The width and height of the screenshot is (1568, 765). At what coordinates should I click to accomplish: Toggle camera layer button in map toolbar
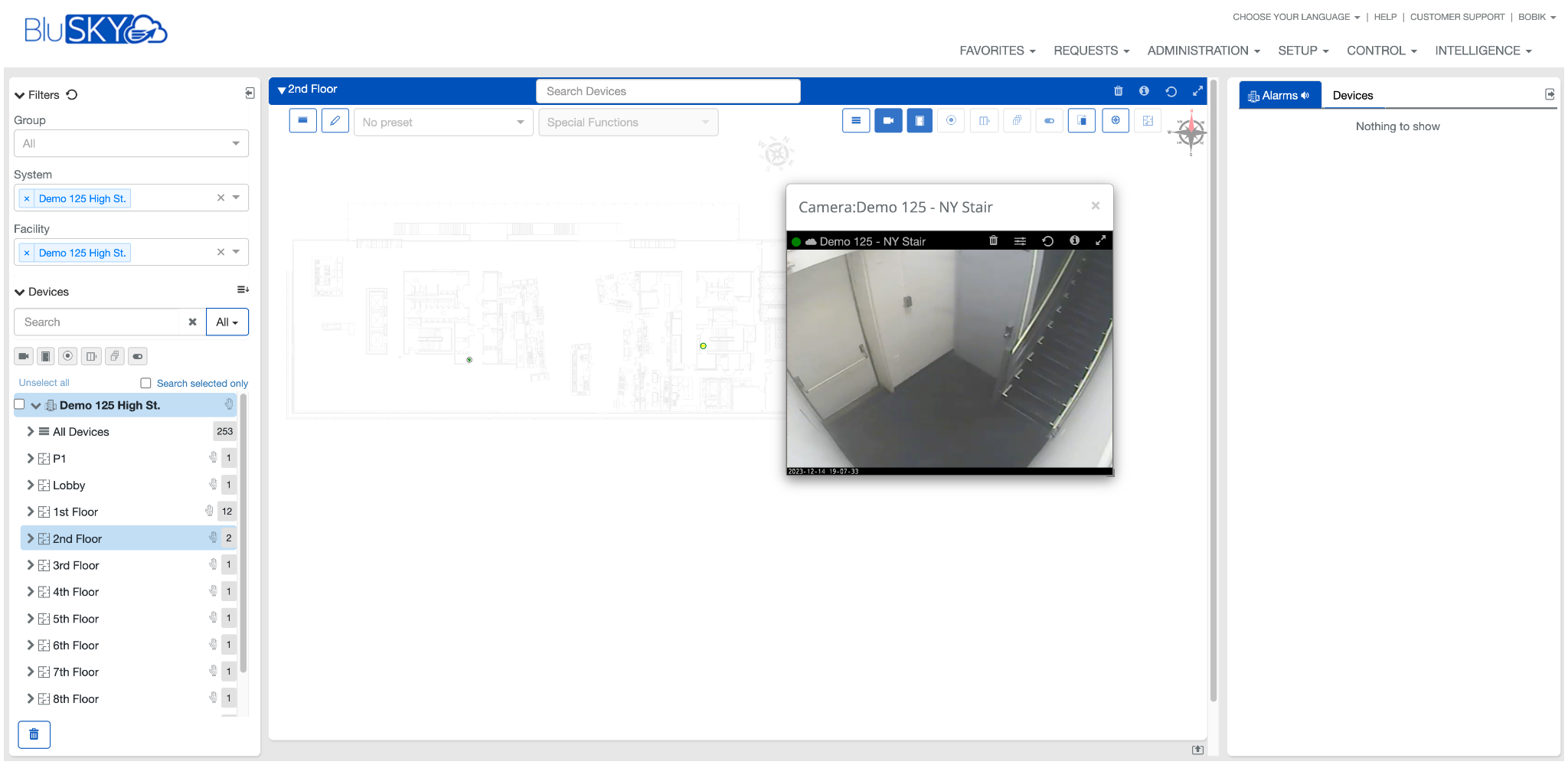point(888,121)
